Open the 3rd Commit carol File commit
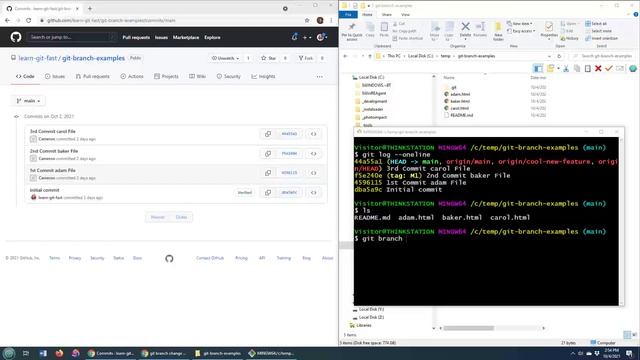 (x=53, y=131)
